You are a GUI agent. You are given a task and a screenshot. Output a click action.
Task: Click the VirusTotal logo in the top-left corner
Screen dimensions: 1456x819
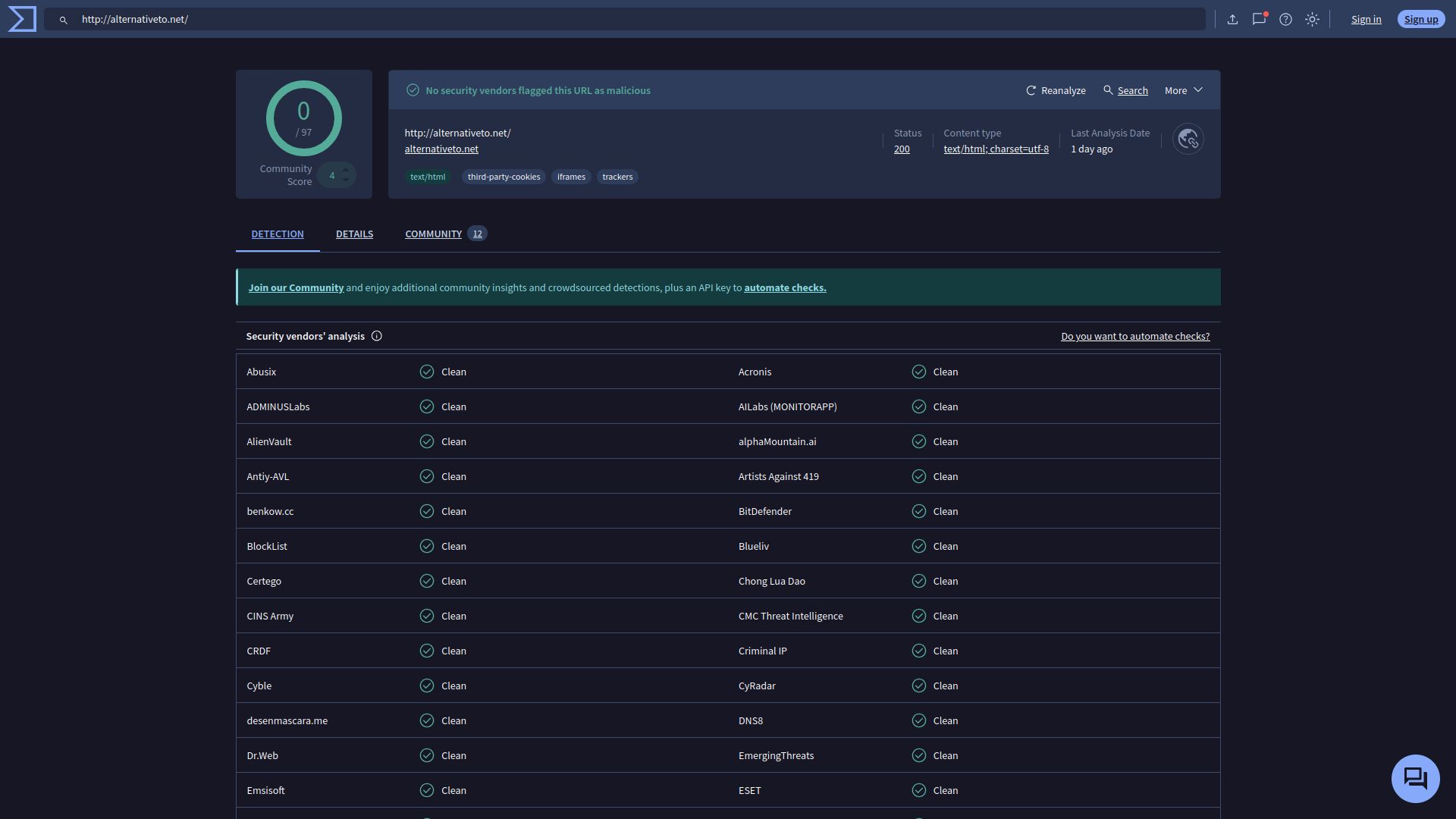pyautogui.click(x=21, y=19)
